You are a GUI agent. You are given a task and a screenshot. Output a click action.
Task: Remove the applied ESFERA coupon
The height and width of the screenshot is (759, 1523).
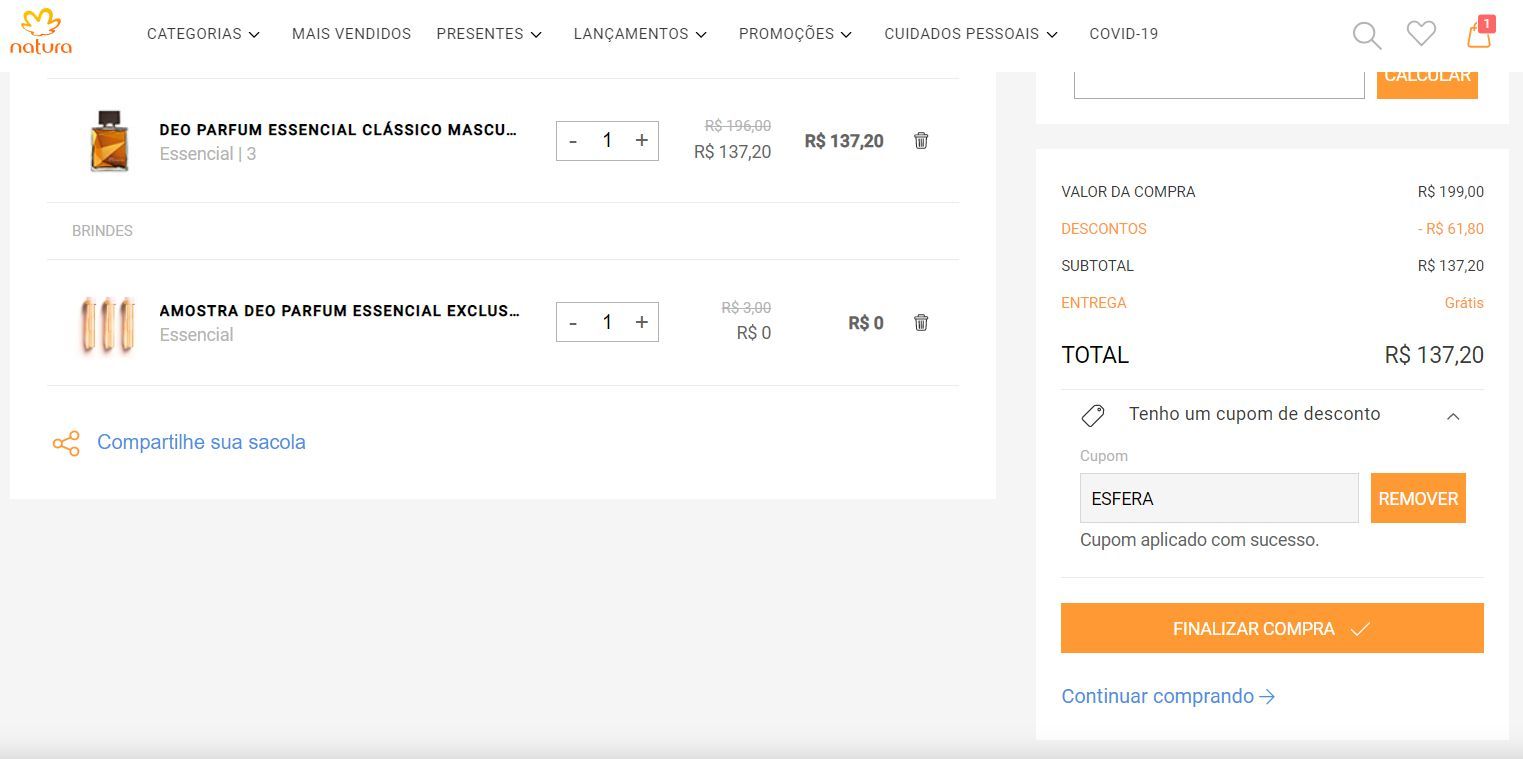1418,498
